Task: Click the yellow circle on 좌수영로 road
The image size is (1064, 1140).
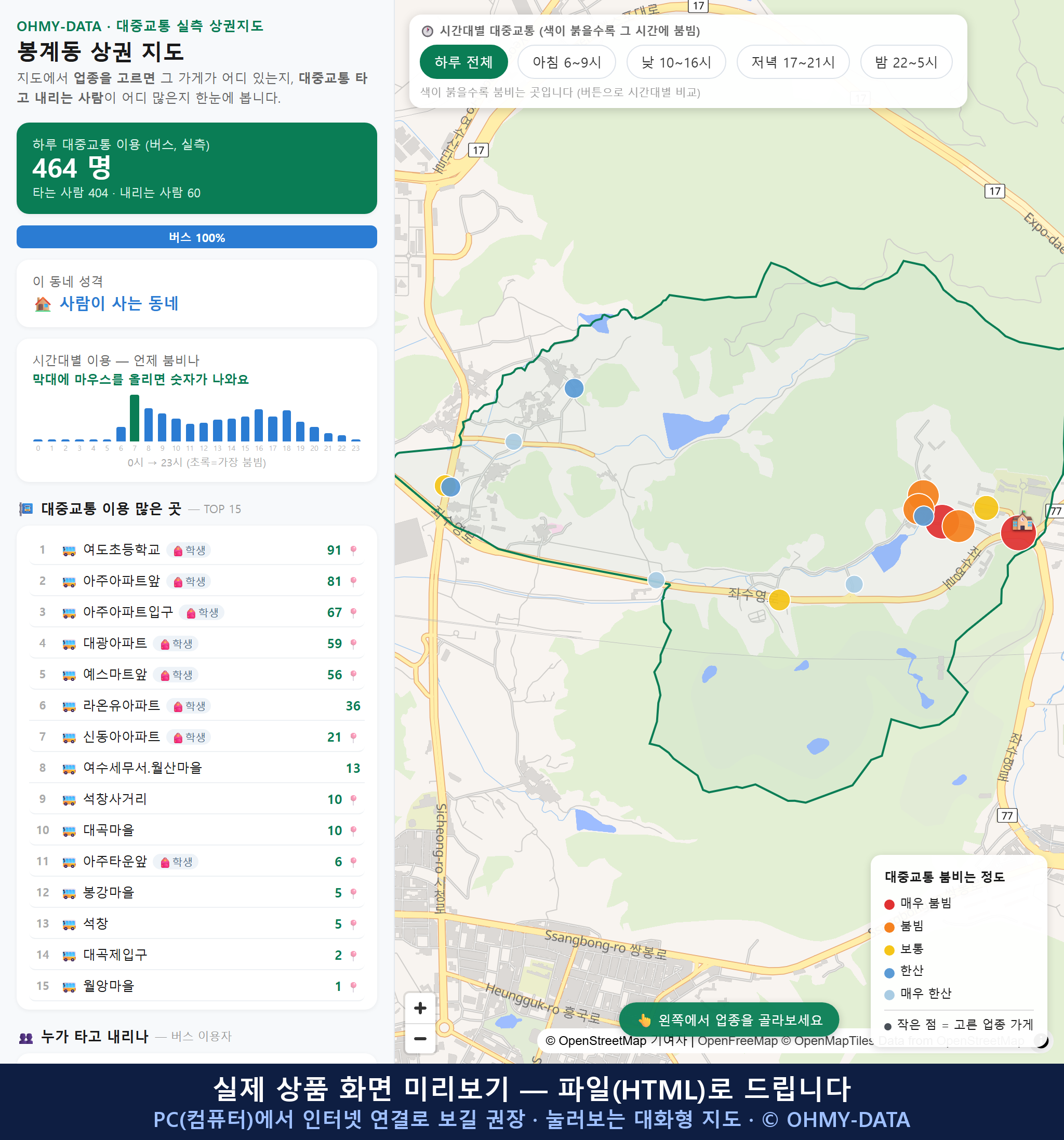Action: pos(779,599)
